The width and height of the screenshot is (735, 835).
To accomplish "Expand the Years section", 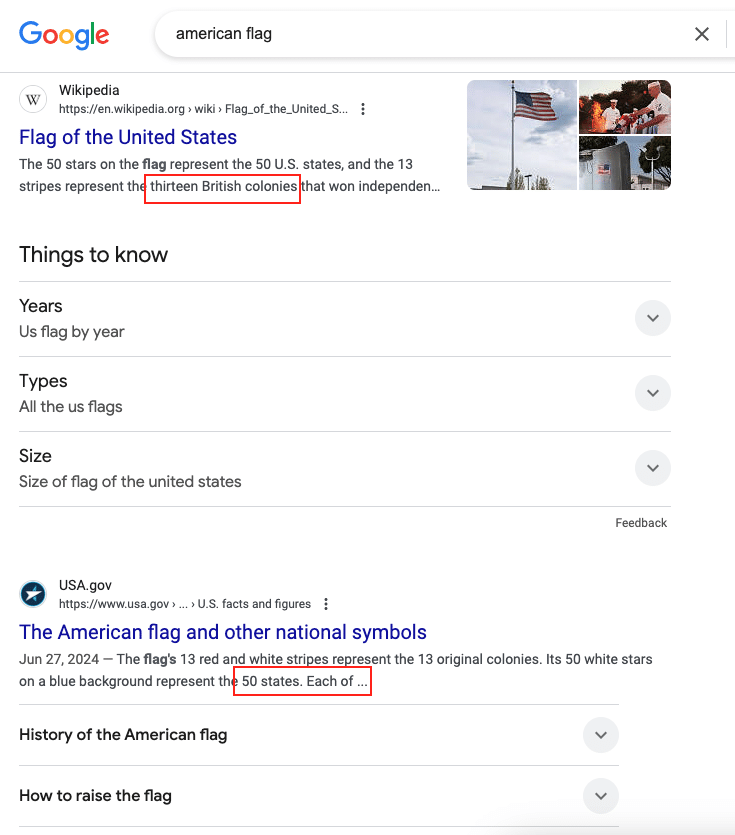I will click(x=652, y=318).
